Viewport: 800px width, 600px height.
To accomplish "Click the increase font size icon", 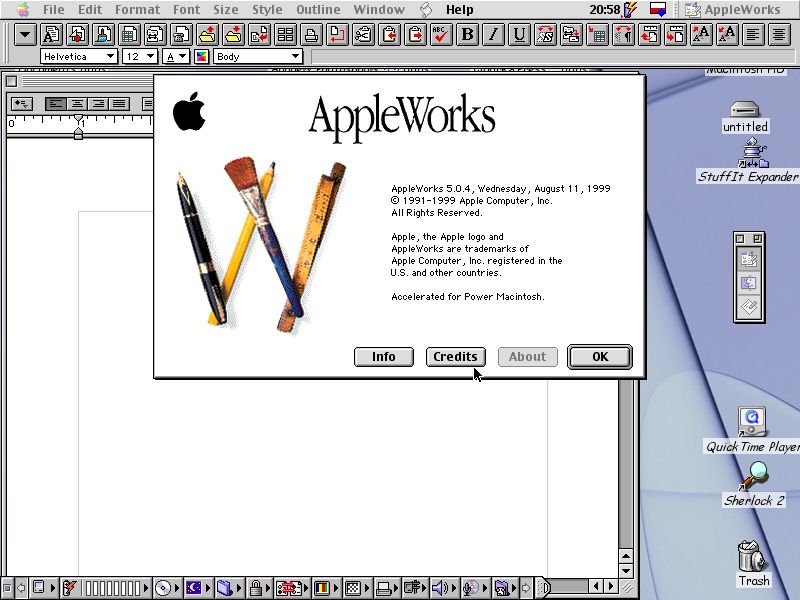I will [x=702, y=35].
